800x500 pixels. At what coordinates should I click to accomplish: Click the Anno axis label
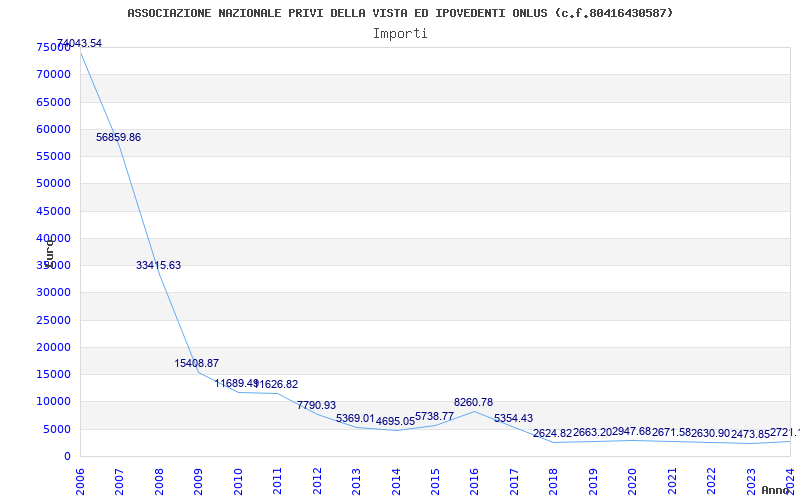pos(777,491)
